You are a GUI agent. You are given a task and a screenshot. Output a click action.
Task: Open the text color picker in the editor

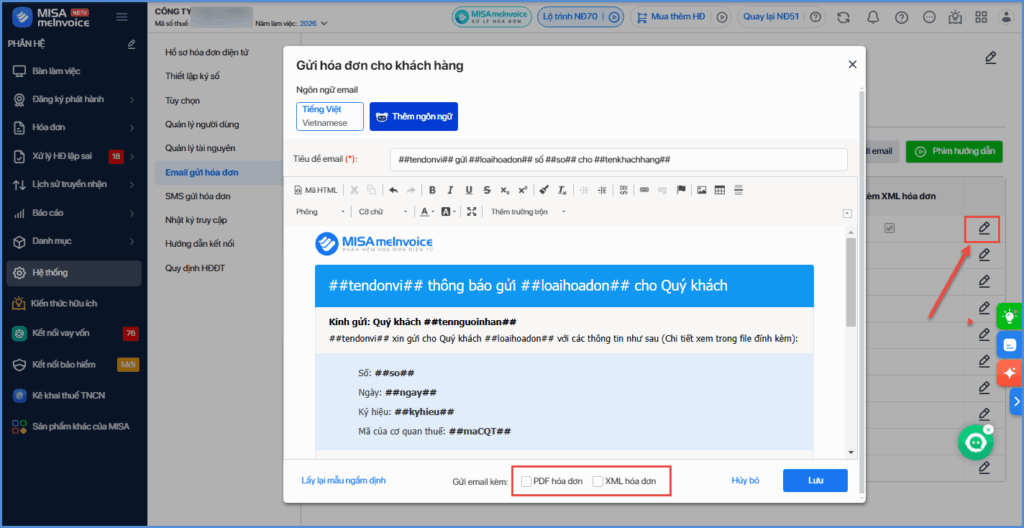click(x=427, y=212)
